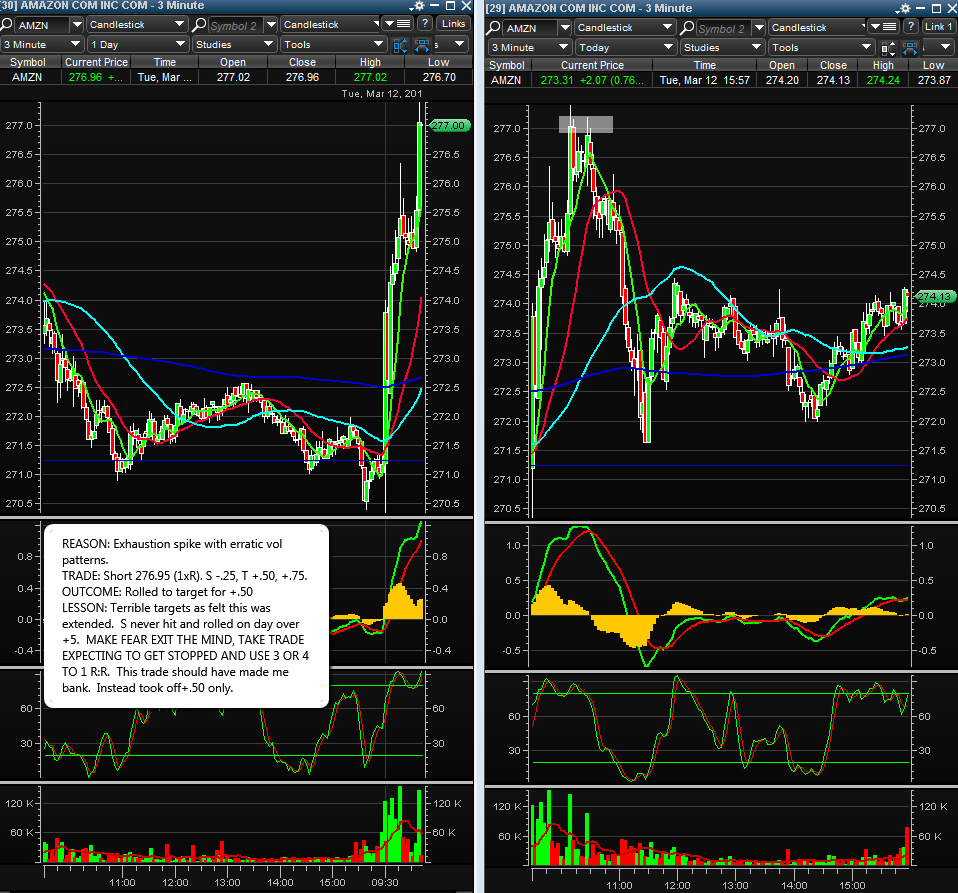The image size is (958, 893).
Task: Expand Symbol 2 dropdown arrow in window [30]
Action: (x=271, y=24)
